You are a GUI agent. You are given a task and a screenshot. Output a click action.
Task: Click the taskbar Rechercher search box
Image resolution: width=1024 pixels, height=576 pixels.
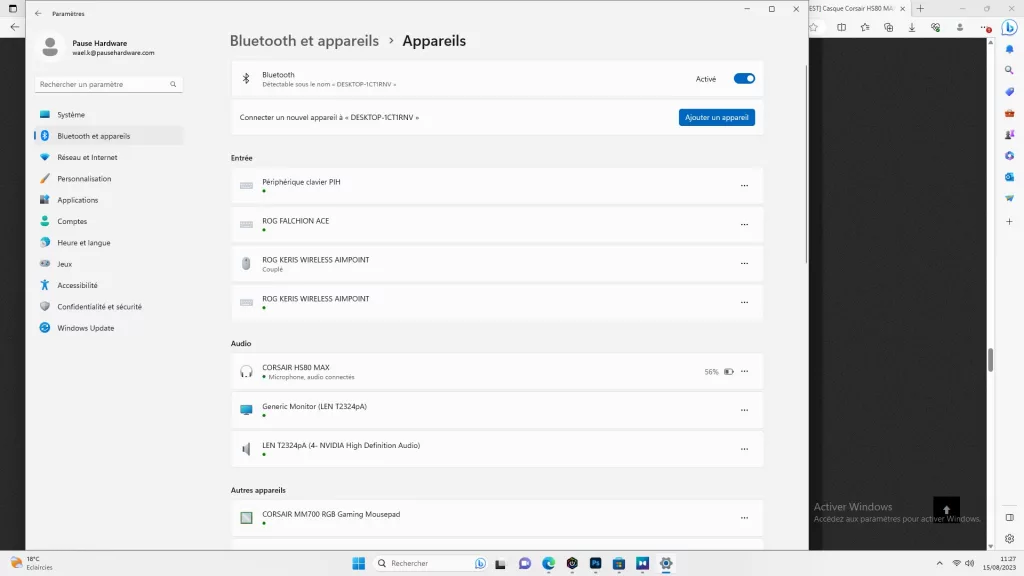pyautogui.click(x=431, y=564)
